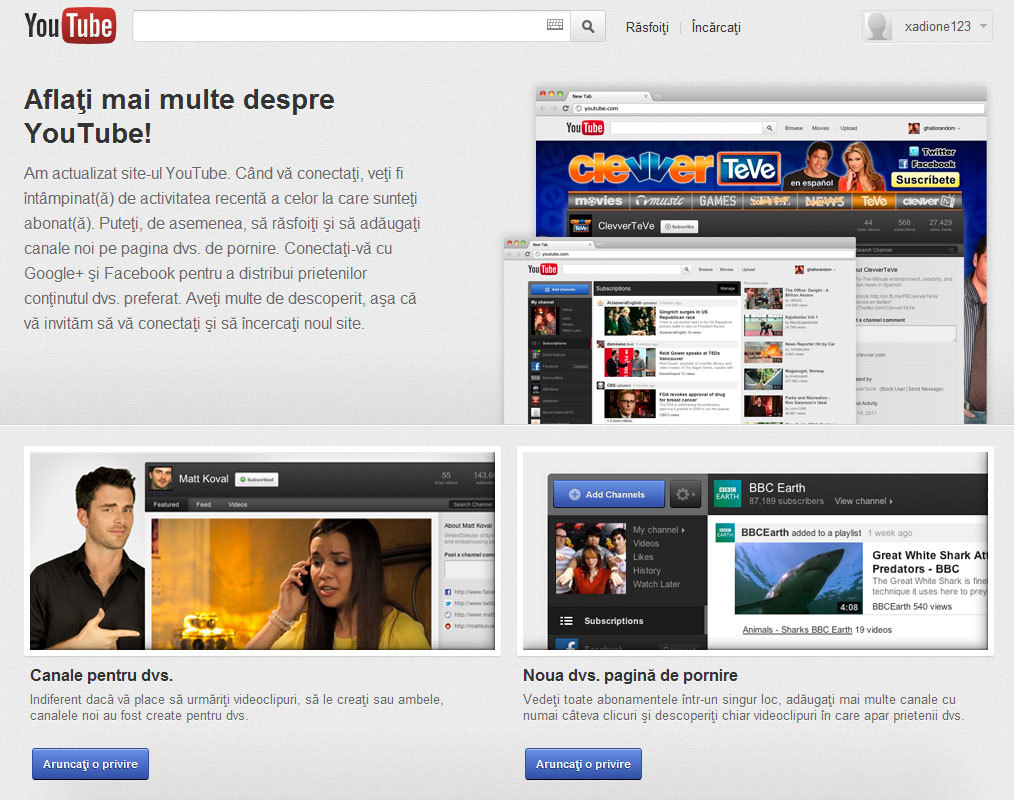Click the BBC Earth homepage preview image
Image resolution: width=1014 pixels, height=800 pixels.
tap(755, 551)
